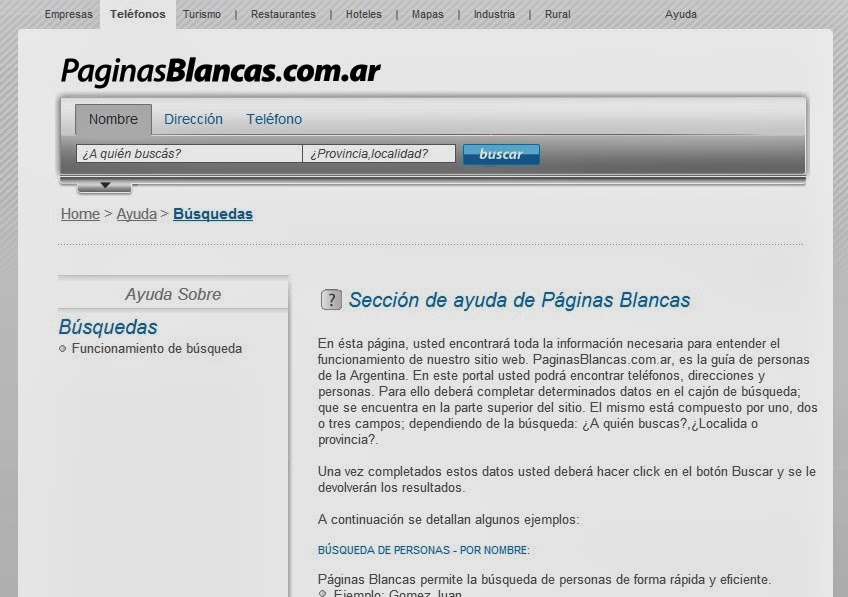This screenshot has width=848, height=597.
Task: Open the Hoteles section
Action: coord(363,15)
